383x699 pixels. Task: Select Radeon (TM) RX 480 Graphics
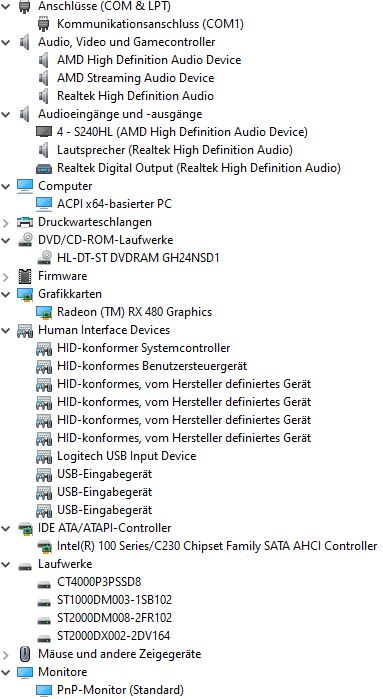coord(134,312)
